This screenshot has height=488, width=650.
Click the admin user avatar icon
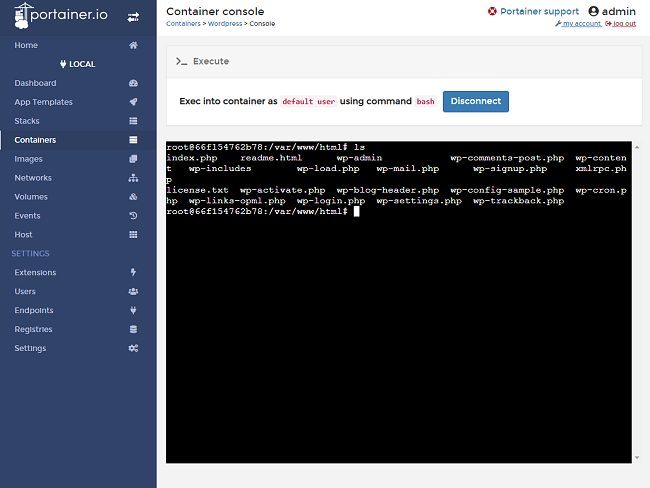(593, 11)
